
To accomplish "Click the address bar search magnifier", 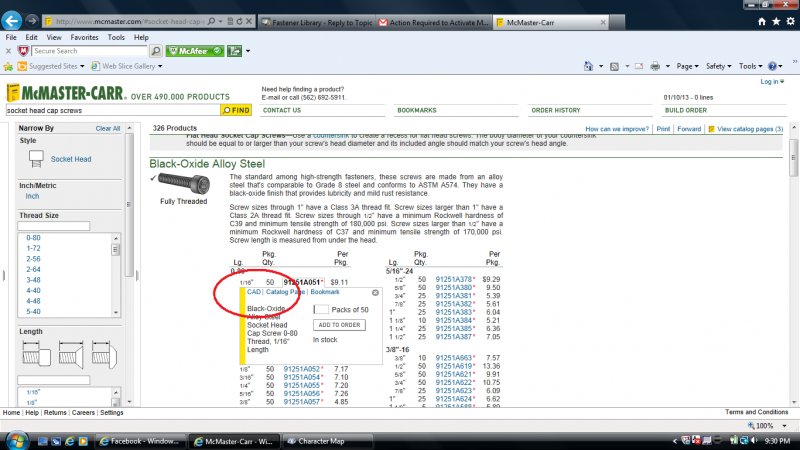I will click(211, 21).
